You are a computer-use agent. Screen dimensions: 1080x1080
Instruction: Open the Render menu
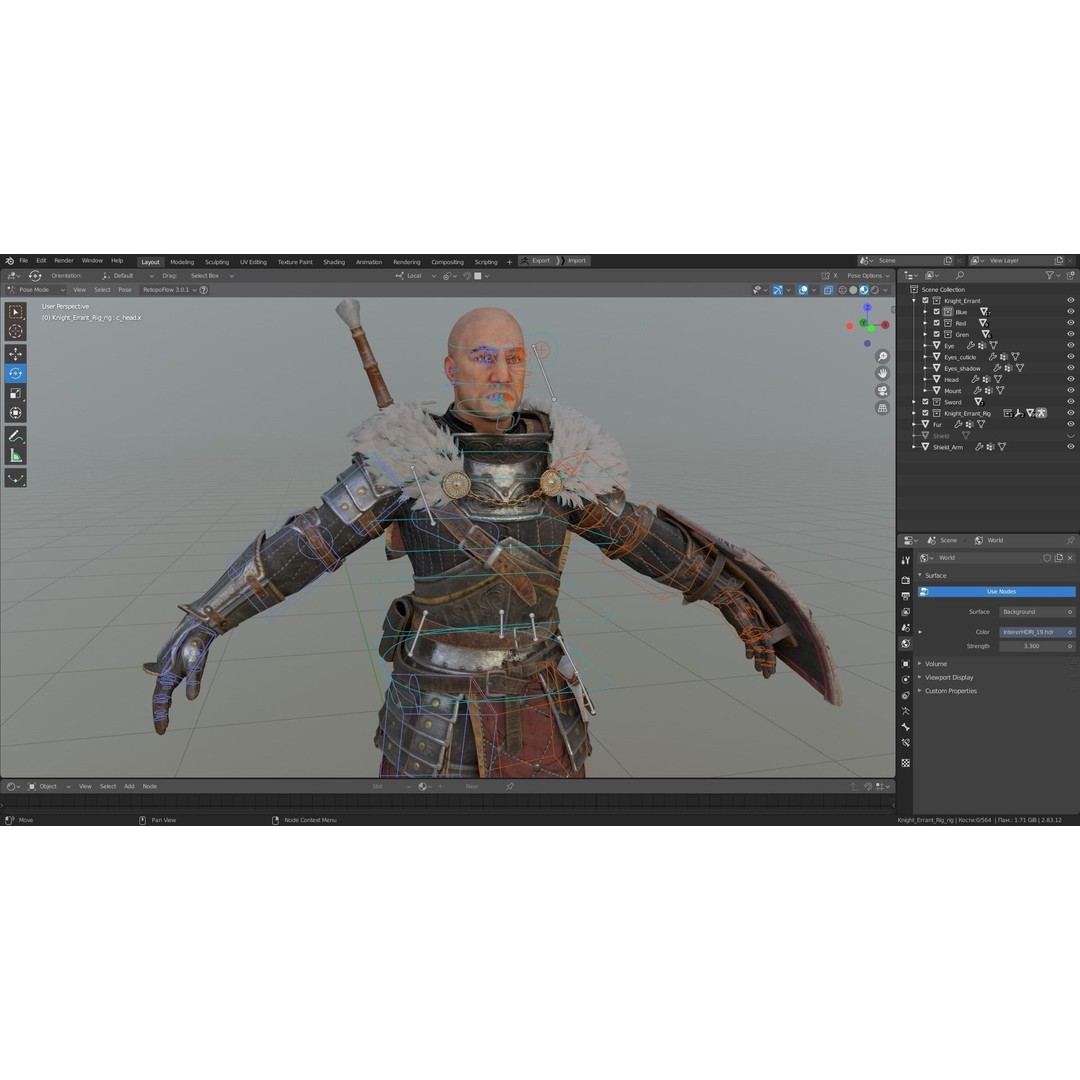click(63, 261)
